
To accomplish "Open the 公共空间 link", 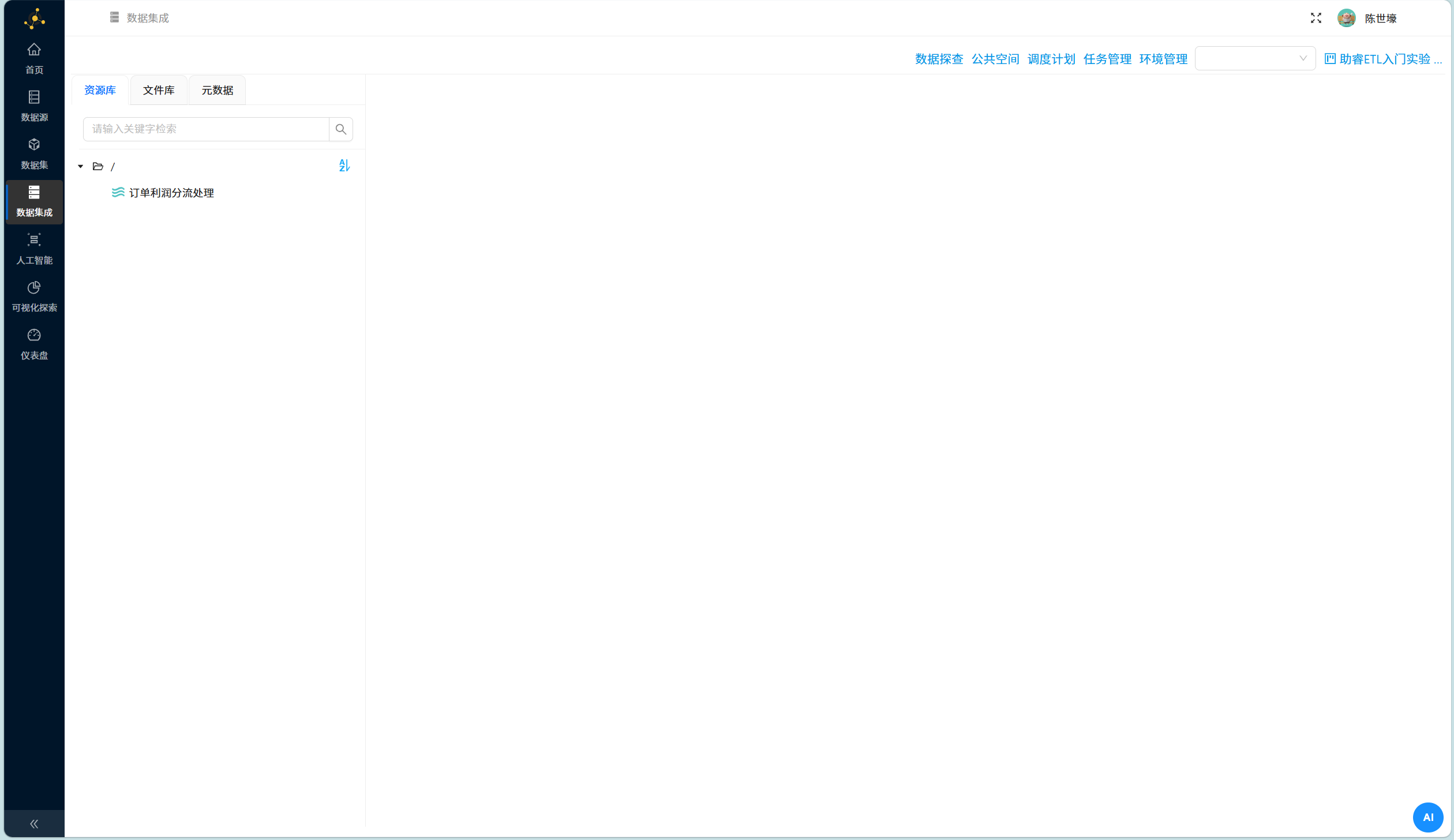I will (995, 59).
